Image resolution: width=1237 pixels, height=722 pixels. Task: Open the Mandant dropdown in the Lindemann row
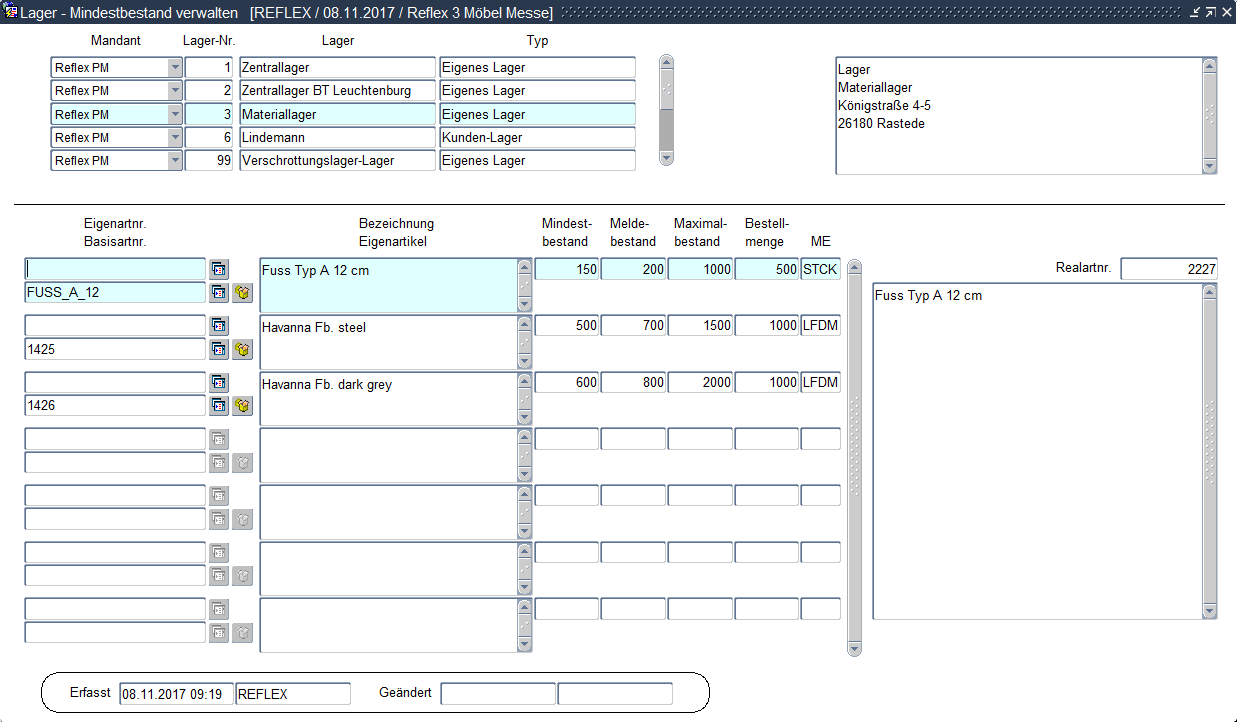(x=175, y=137)
